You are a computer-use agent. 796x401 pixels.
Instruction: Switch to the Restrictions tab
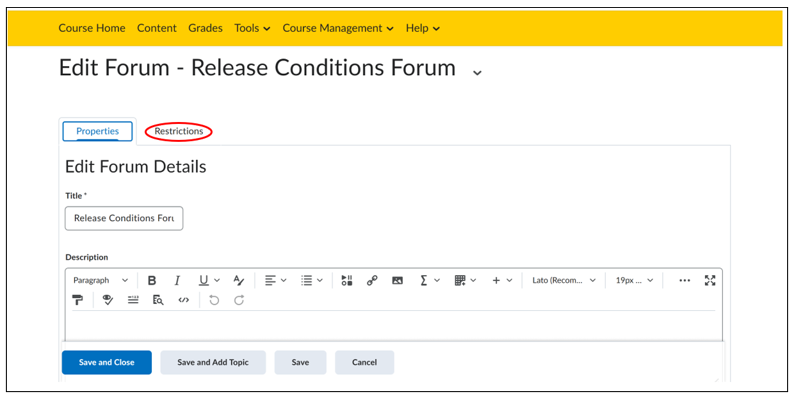tap(179, 131)
